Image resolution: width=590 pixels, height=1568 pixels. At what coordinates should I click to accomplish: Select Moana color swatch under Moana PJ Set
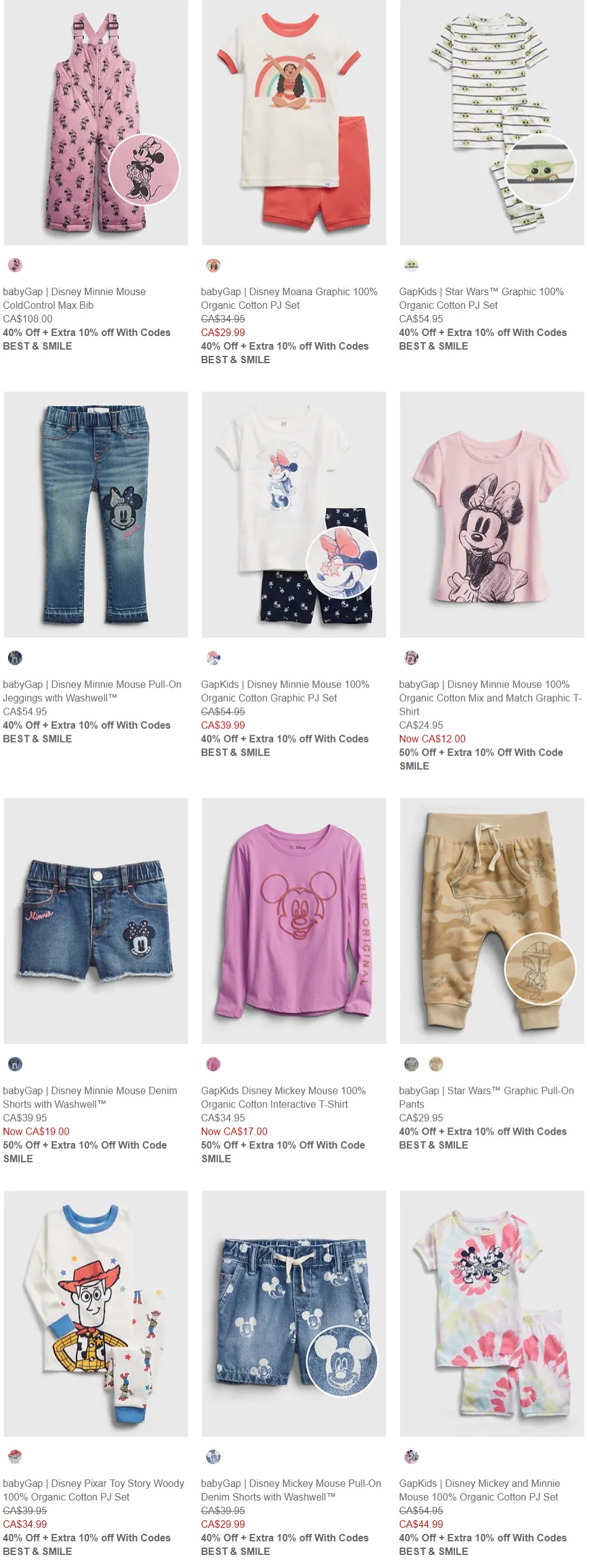coord(213,265)
